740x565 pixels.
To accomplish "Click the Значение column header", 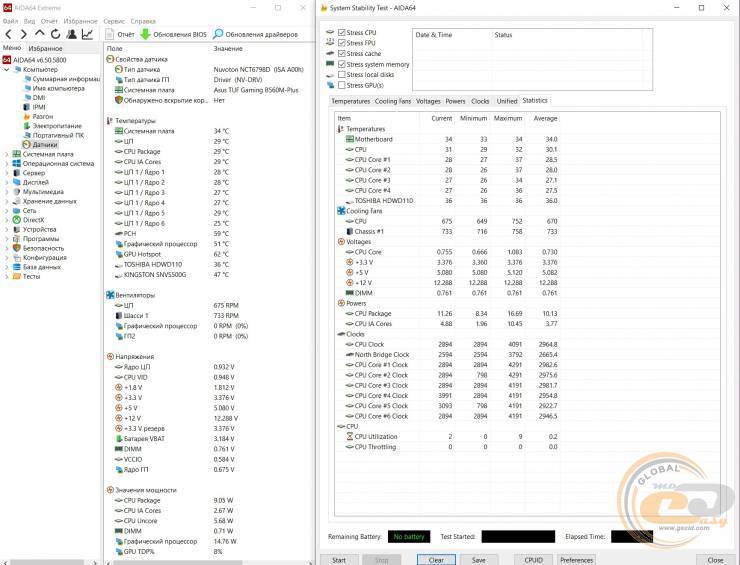I will click(x=228, y=49).
